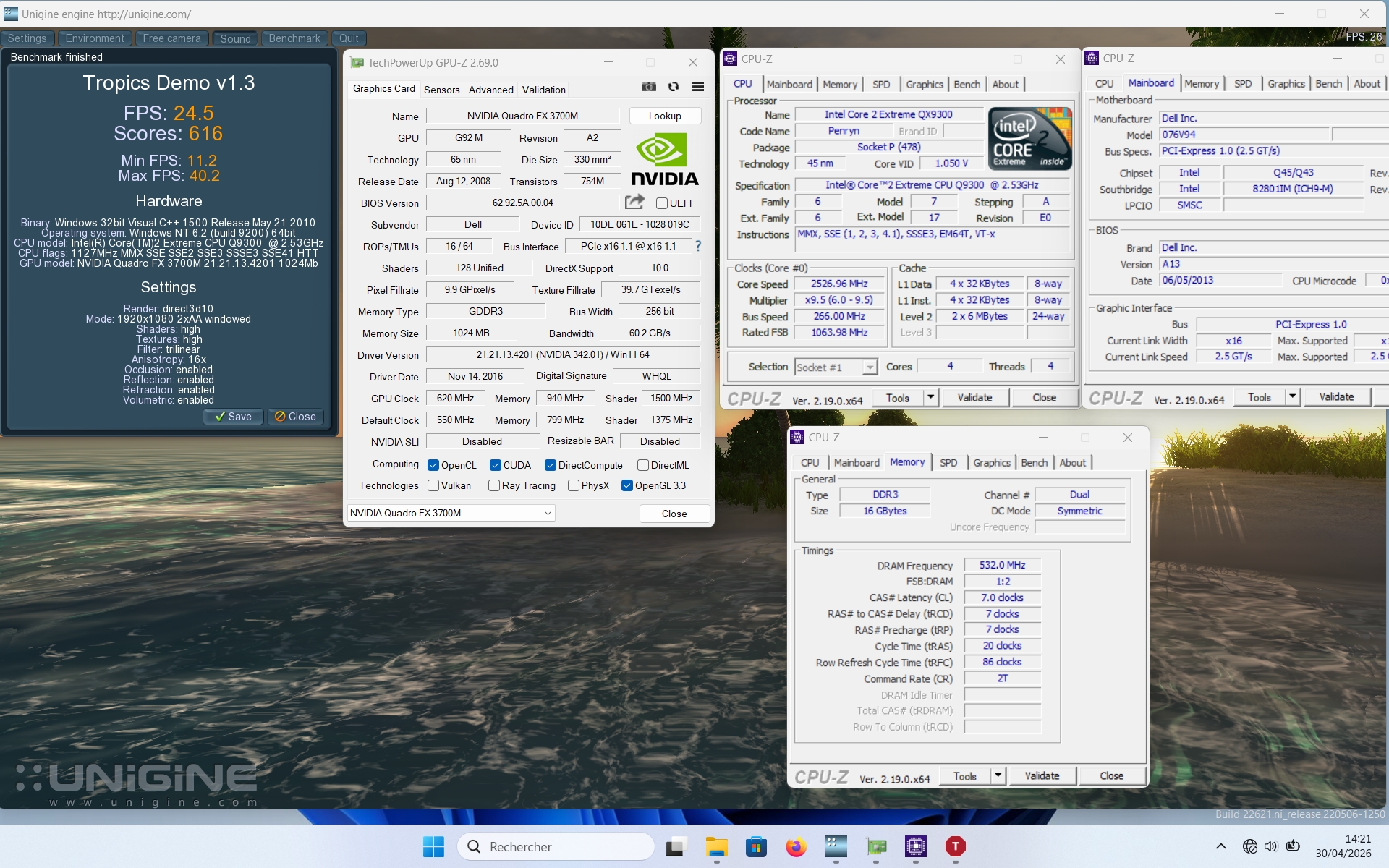This screenshot has width=1389, height=868.
Task: Enable the Ray Tracing checkbox
Action: [x=494, y=485]
